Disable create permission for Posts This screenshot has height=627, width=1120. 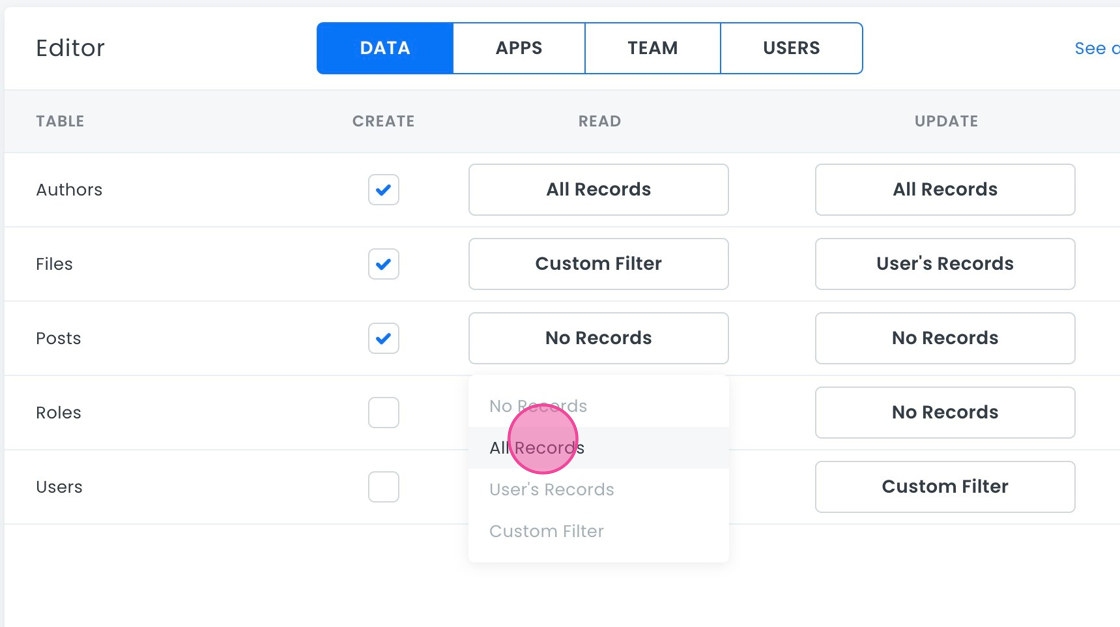[383, 338]
